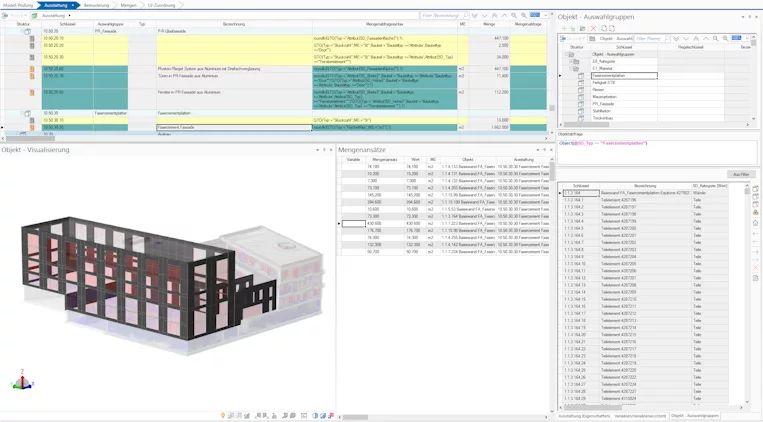
Task: Open zoom dropdown in Auswahlgruppen tree toolbar
Action: click(747, 38)
